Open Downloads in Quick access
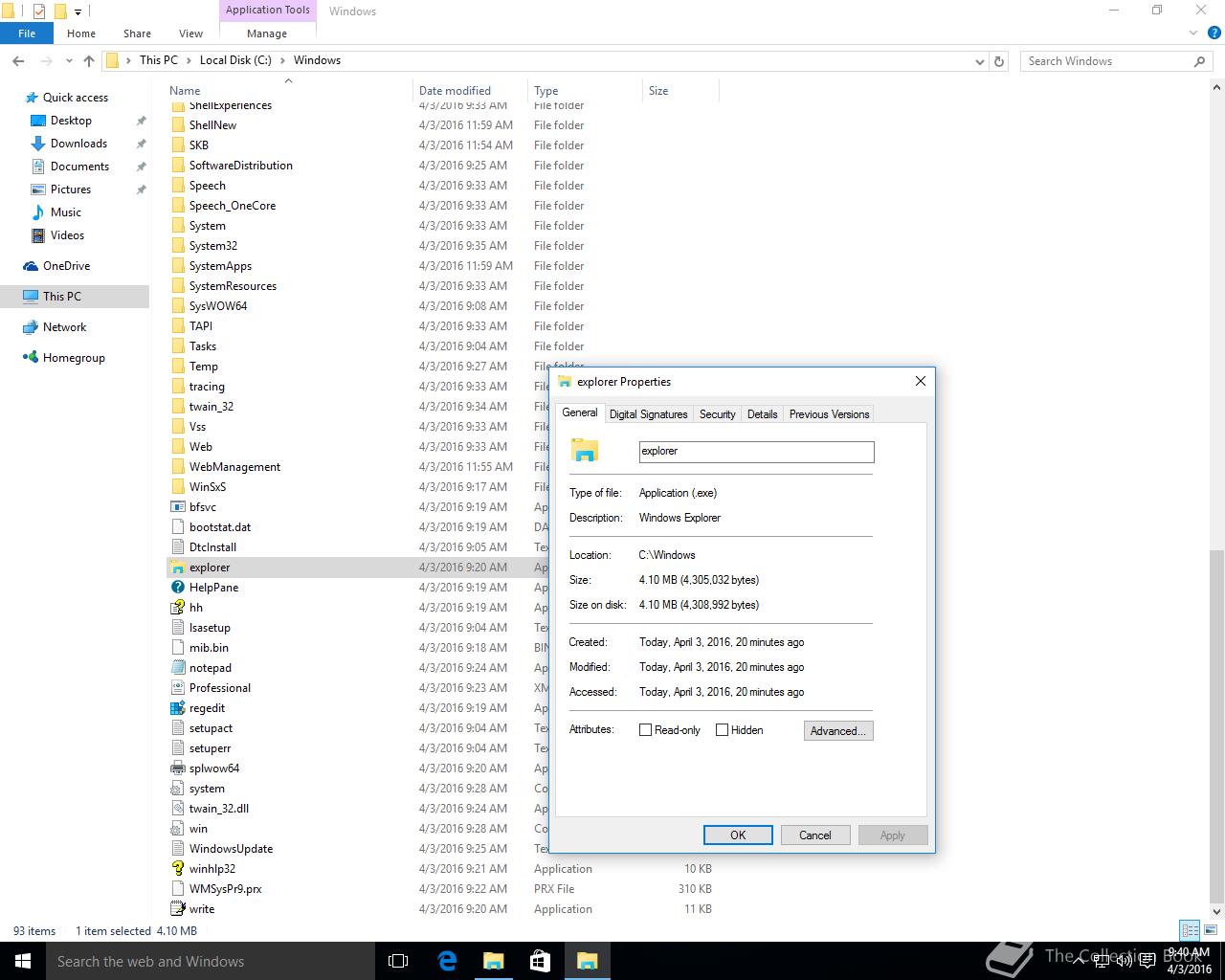The width and height of the screenshot is (1225, 980). click(78, 144)
